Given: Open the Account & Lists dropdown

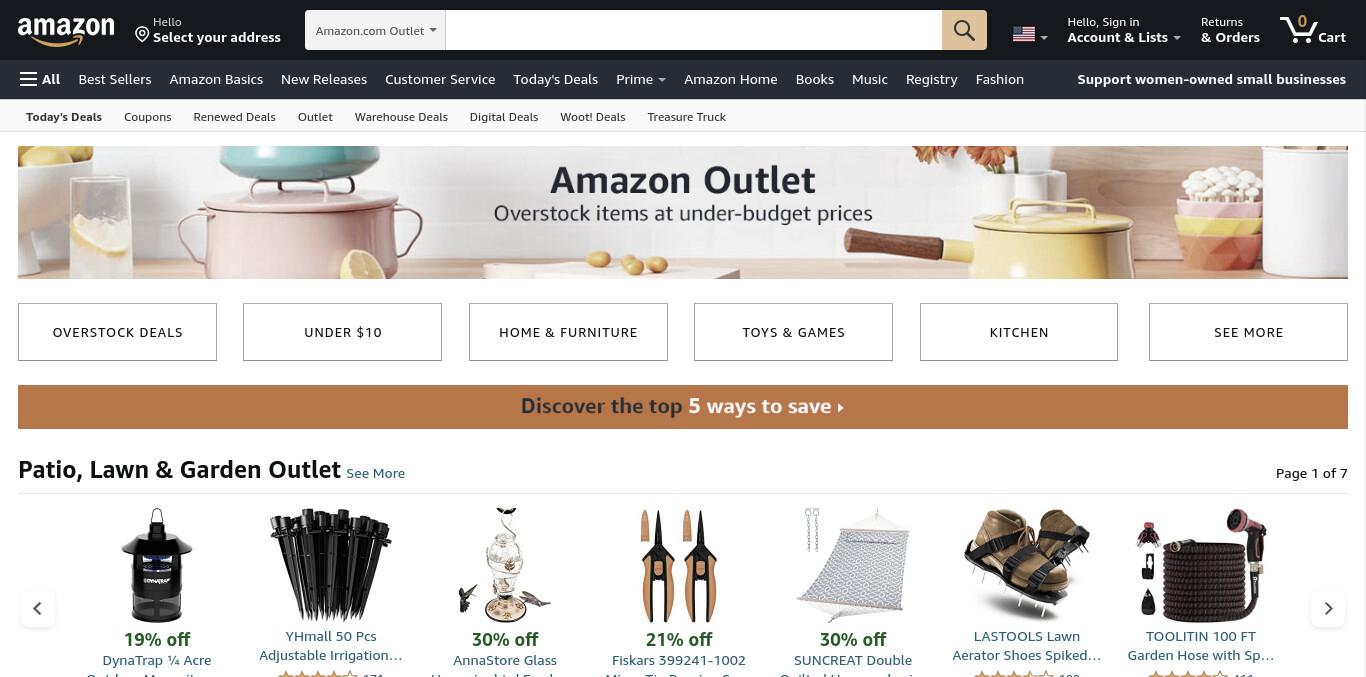Looking at the screenshot, I should pyautogui.click(x=1124, y=30).
